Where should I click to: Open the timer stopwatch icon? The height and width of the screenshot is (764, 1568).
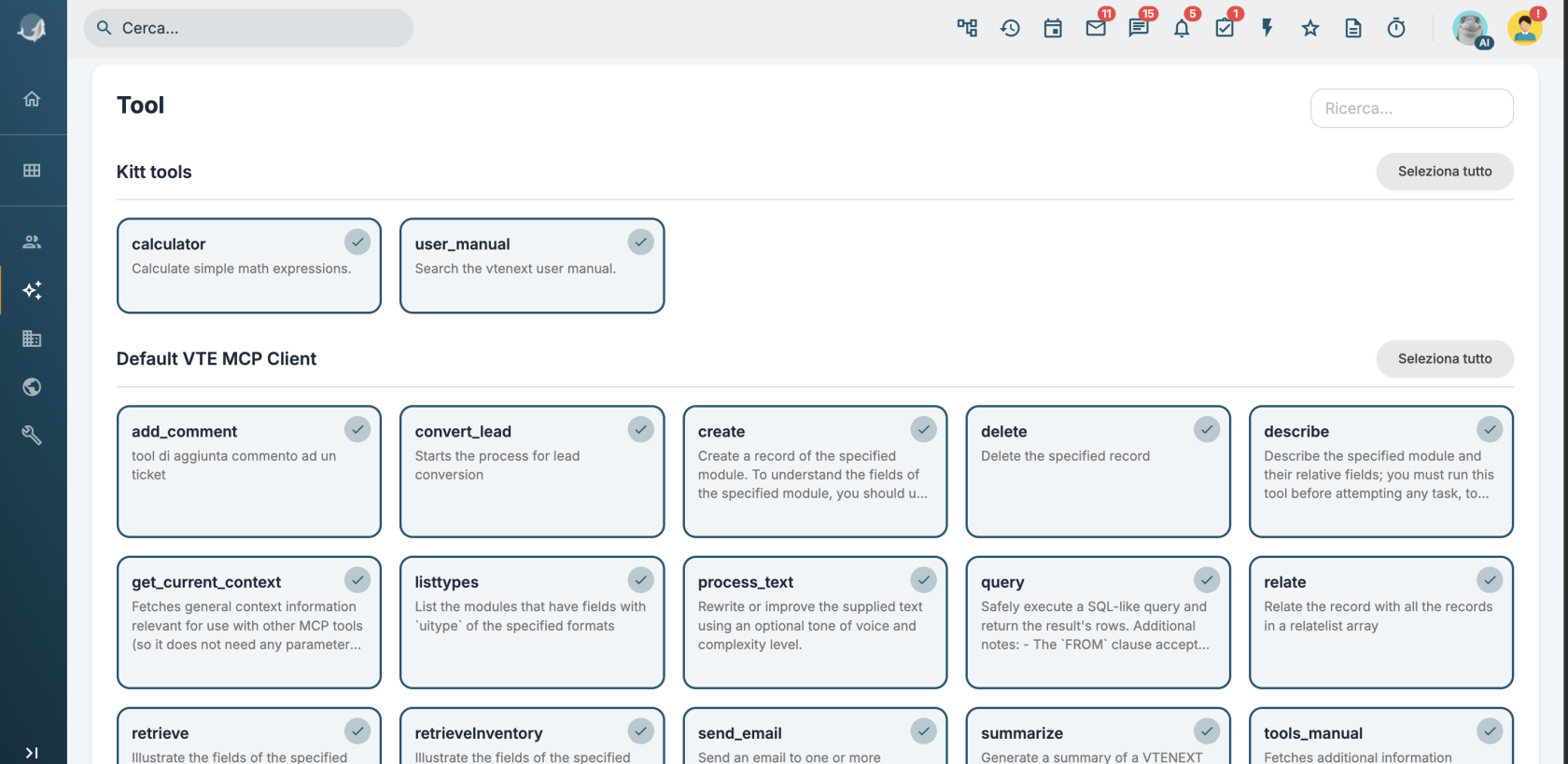point(1396,28)
